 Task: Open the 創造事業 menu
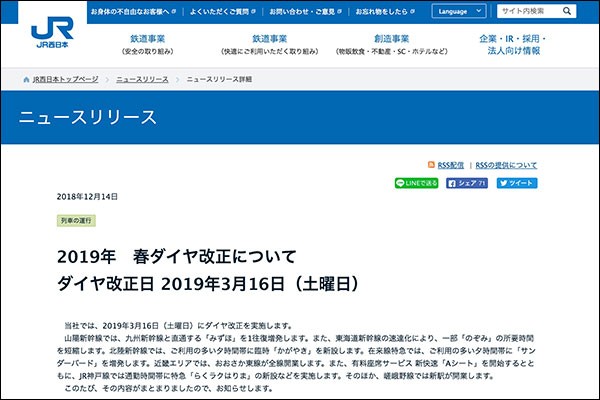pyautogui.click(x=383, y=44)
